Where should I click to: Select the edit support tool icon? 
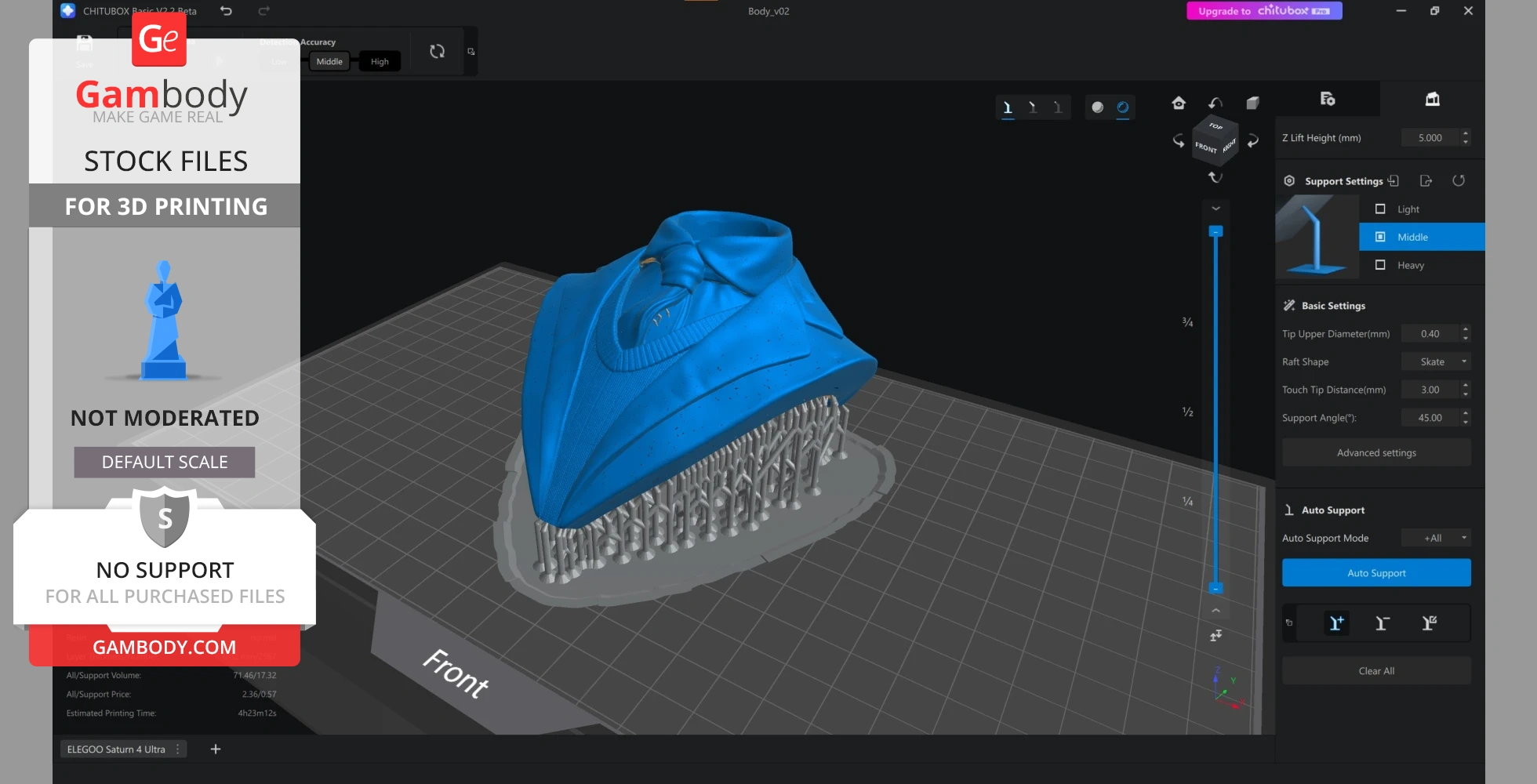[1429, 623]
